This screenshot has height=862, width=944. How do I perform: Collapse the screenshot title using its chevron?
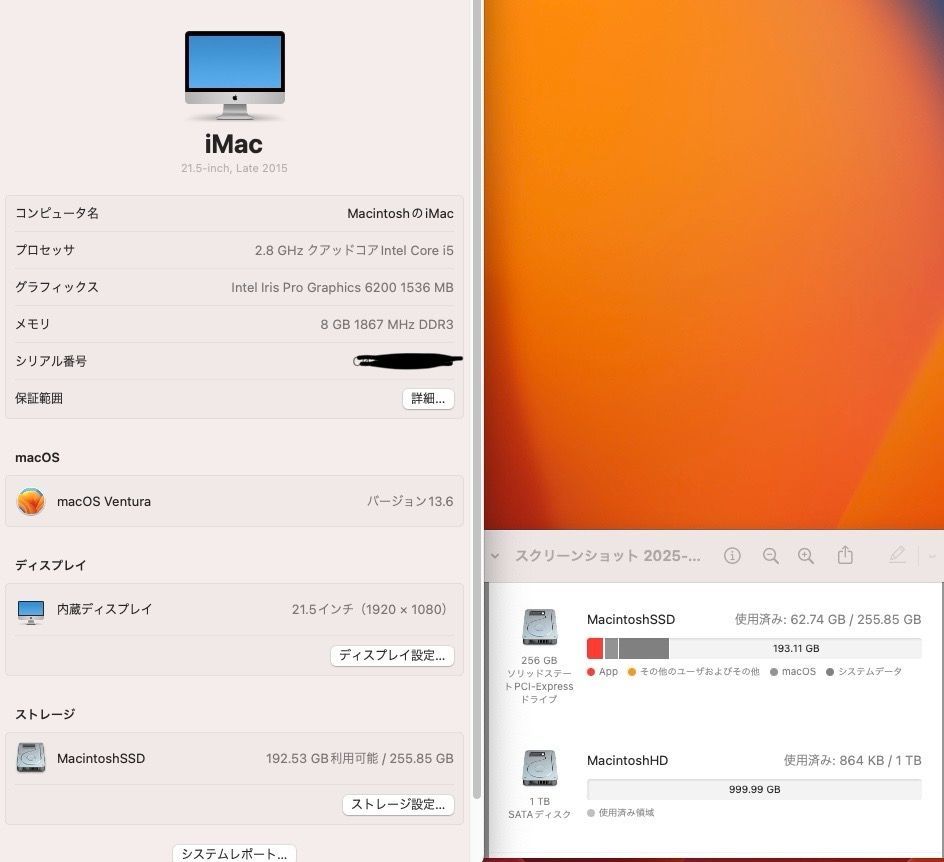[495, 555]
